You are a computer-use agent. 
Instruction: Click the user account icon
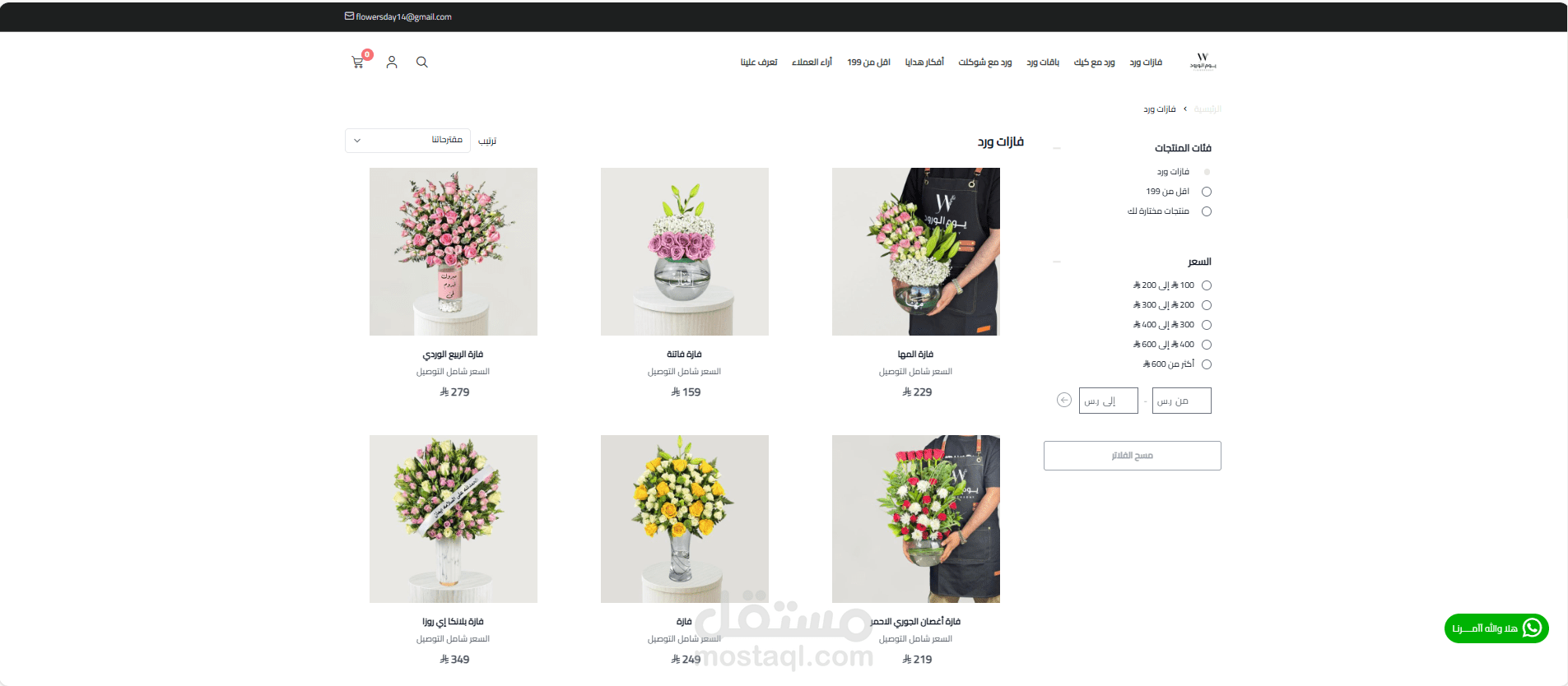pyautogui.click(x=392, y=63)
